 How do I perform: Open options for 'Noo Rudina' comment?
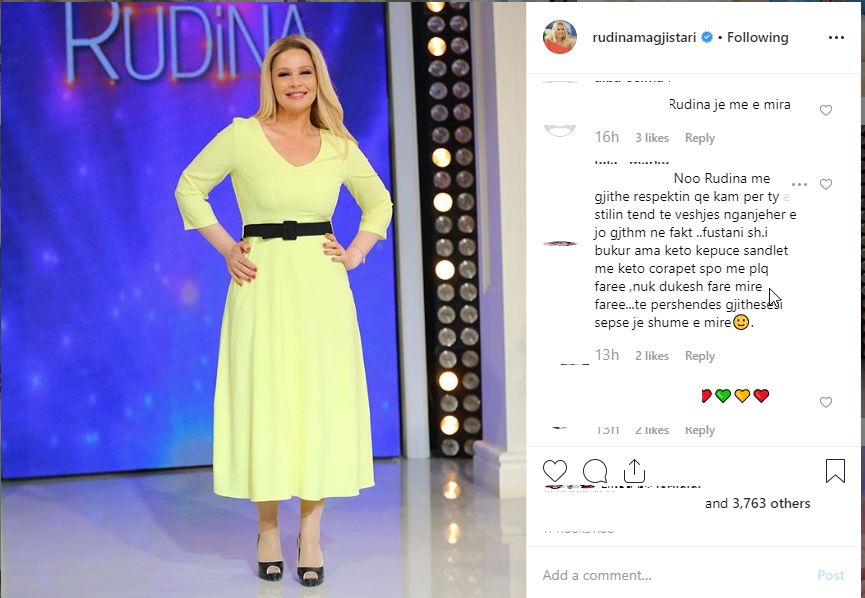click(799, 184)
